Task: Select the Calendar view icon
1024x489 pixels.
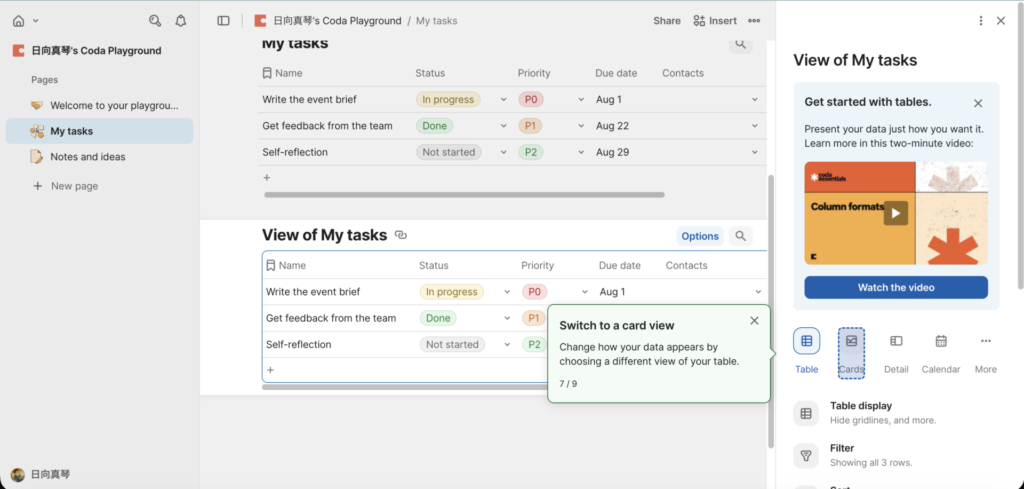Action: coord(940,341)
